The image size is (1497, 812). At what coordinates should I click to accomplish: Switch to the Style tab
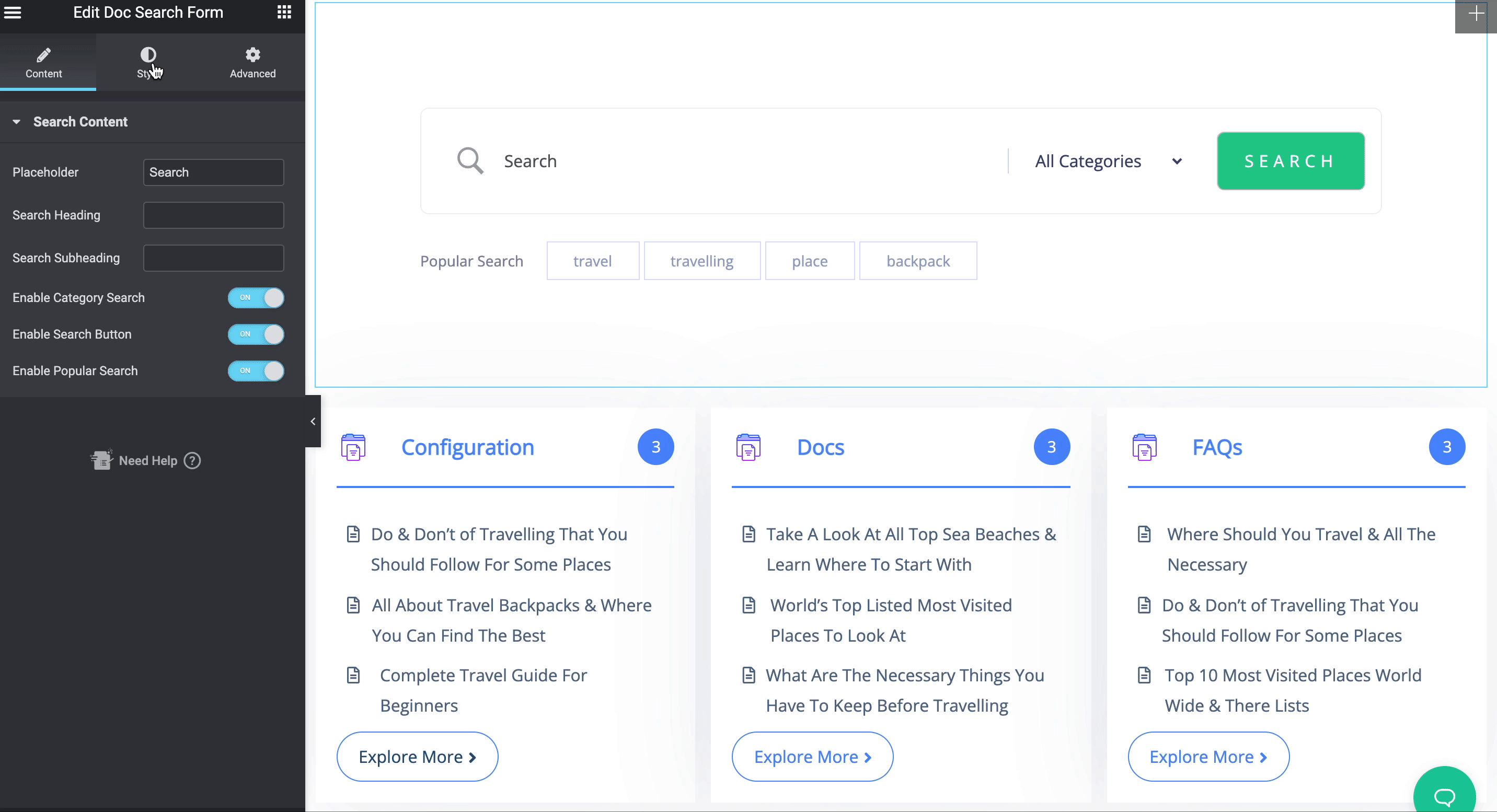coord(148,62)
